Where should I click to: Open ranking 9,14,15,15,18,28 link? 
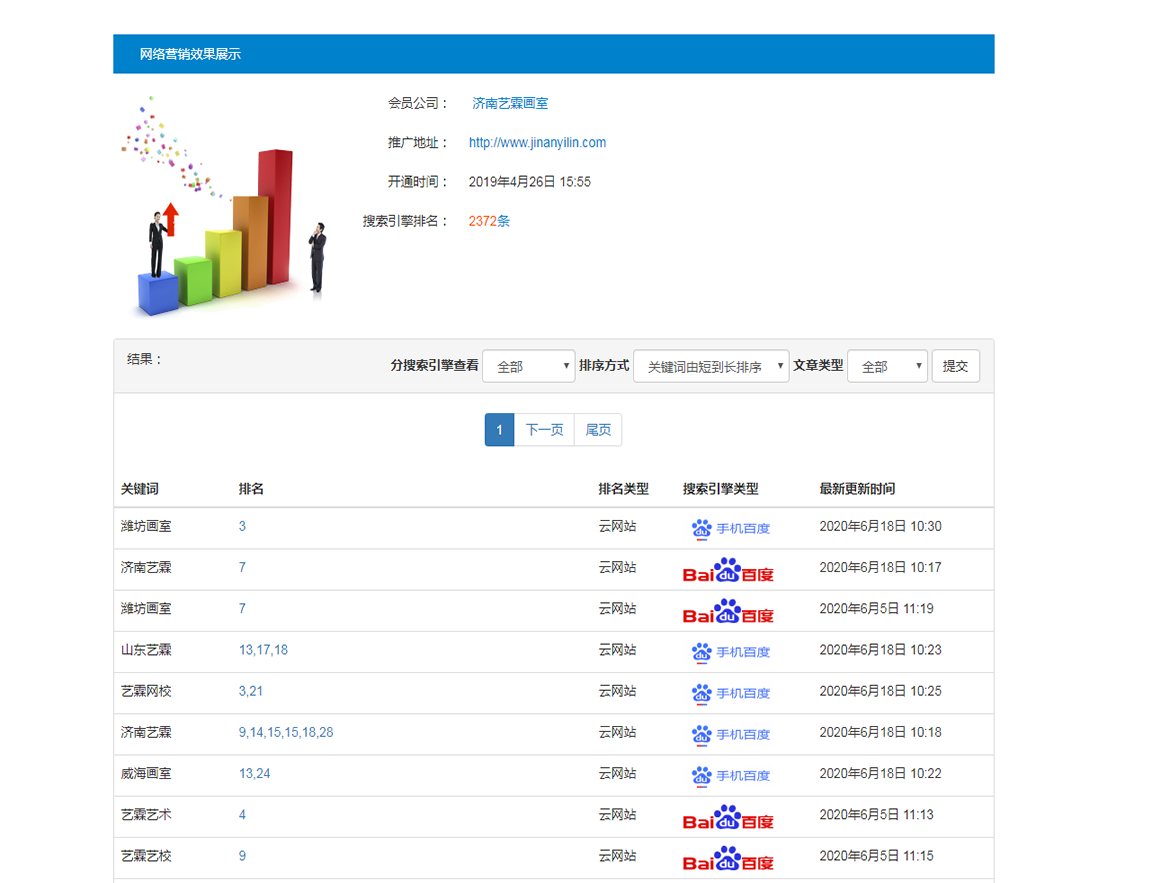tap(286, 732)
